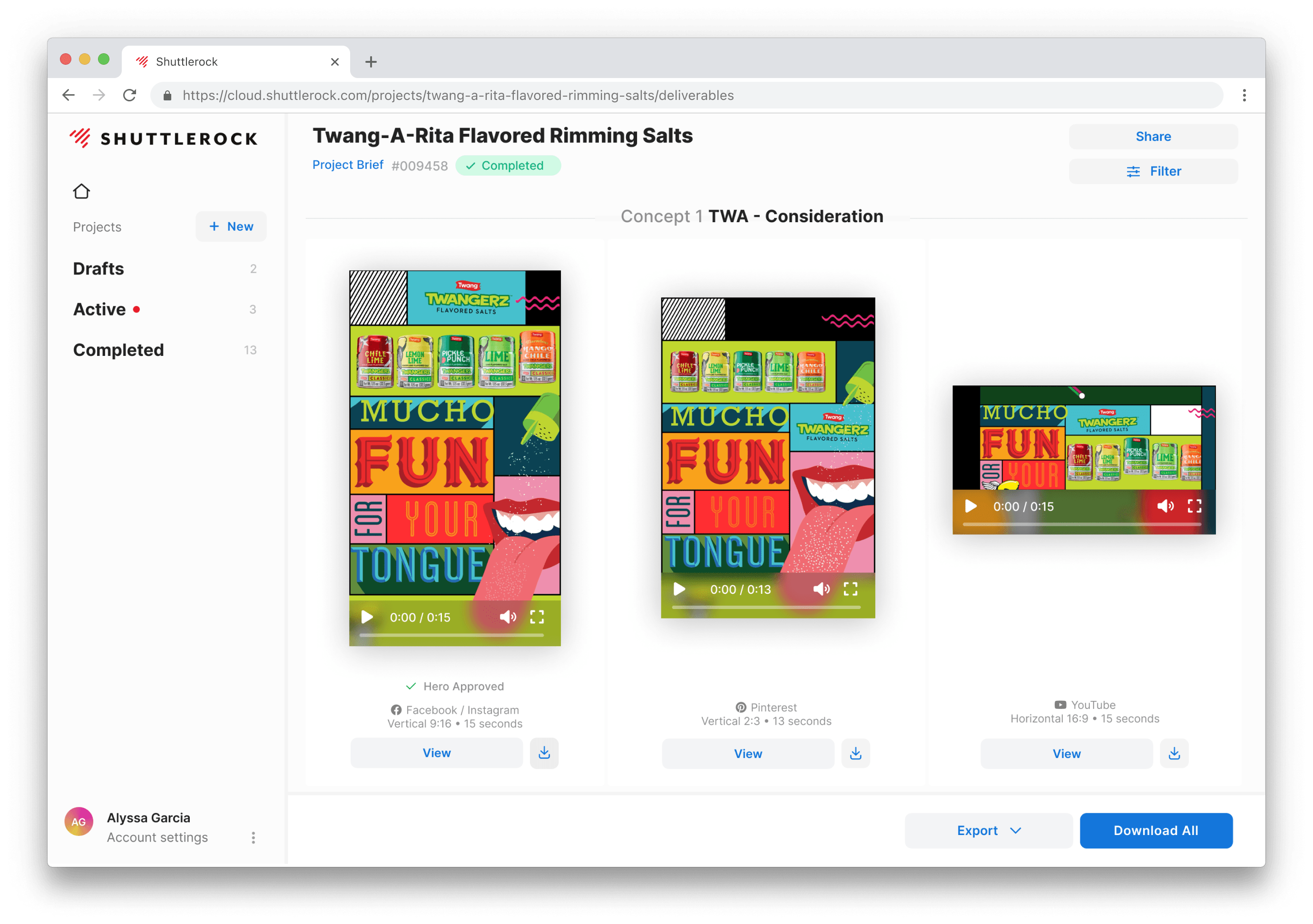This screenshot has width=1313, height=924.
Task: Mute the Facebook / Instagram video
Action: click(x=507, y=617)
